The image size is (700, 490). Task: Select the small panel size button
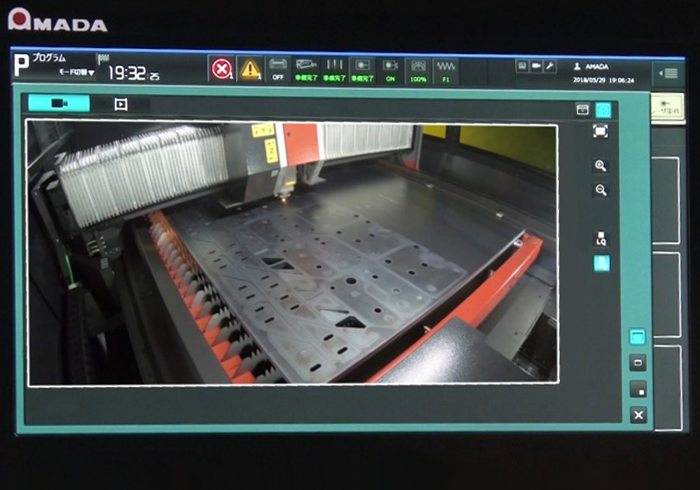point(638,389)
